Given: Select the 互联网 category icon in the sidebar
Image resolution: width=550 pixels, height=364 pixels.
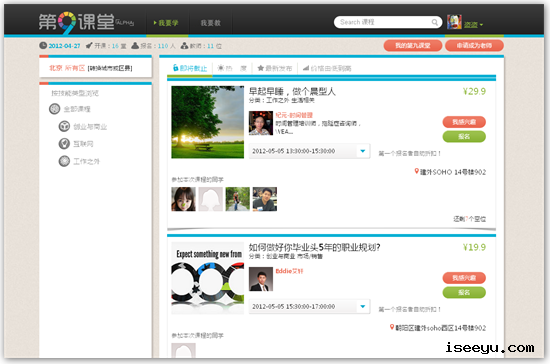Looking at the screenshot, I should click(64, 143).
